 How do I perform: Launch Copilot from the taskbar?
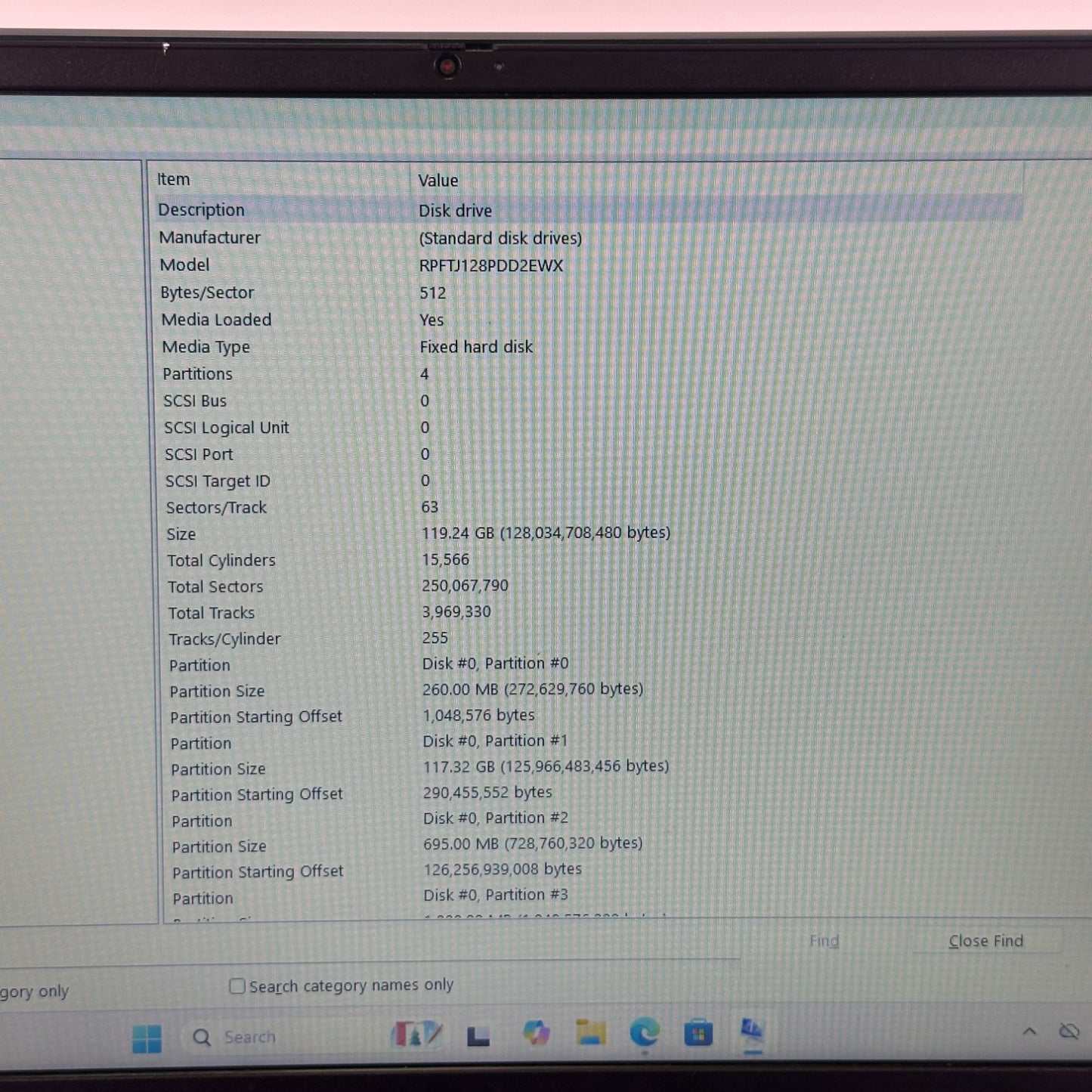click(536, 1033)
